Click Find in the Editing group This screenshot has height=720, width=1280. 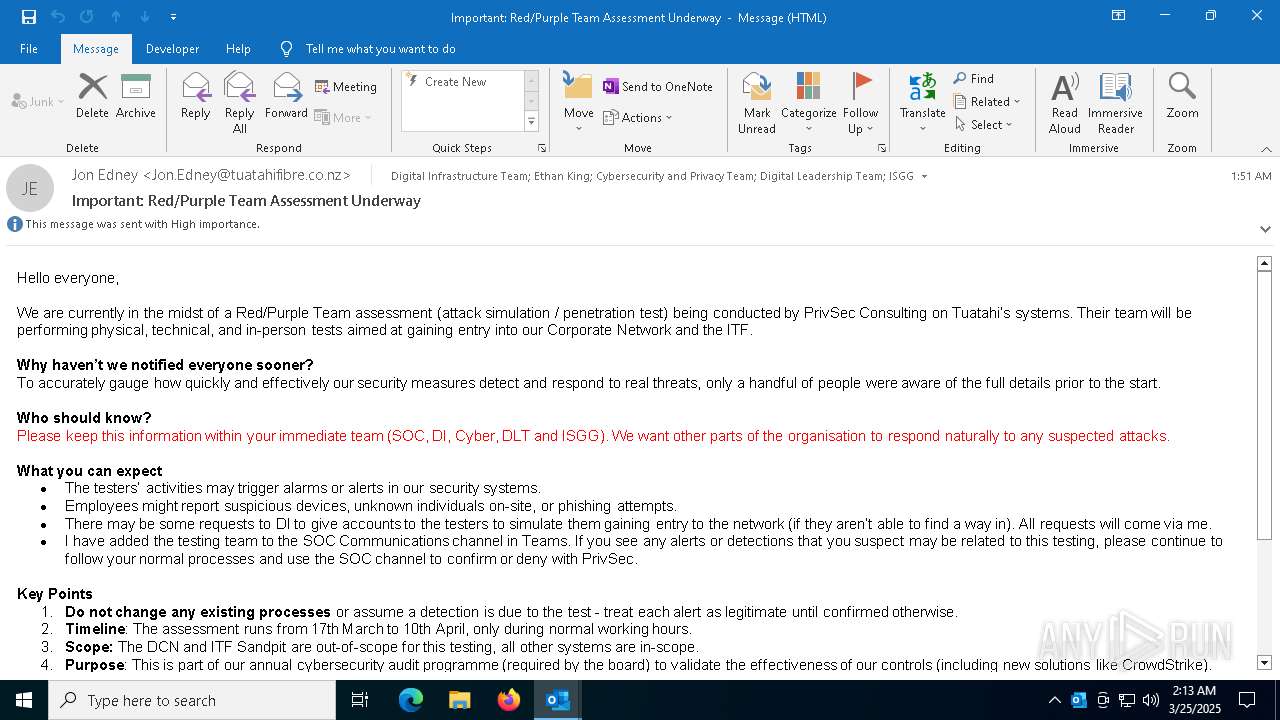(974, 79)
